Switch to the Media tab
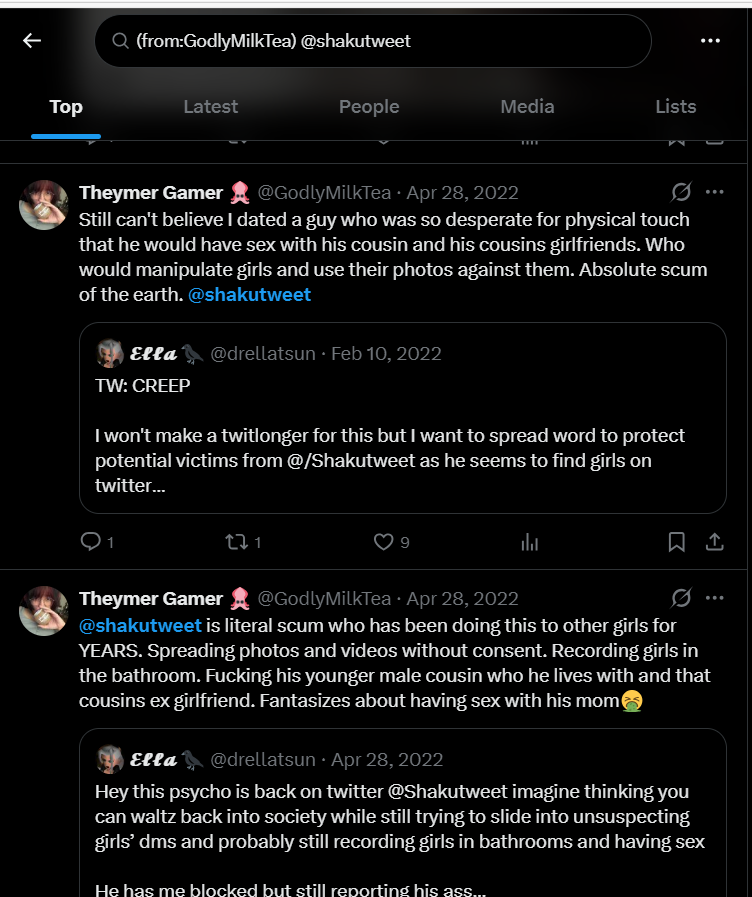 [x=527, y=107]
